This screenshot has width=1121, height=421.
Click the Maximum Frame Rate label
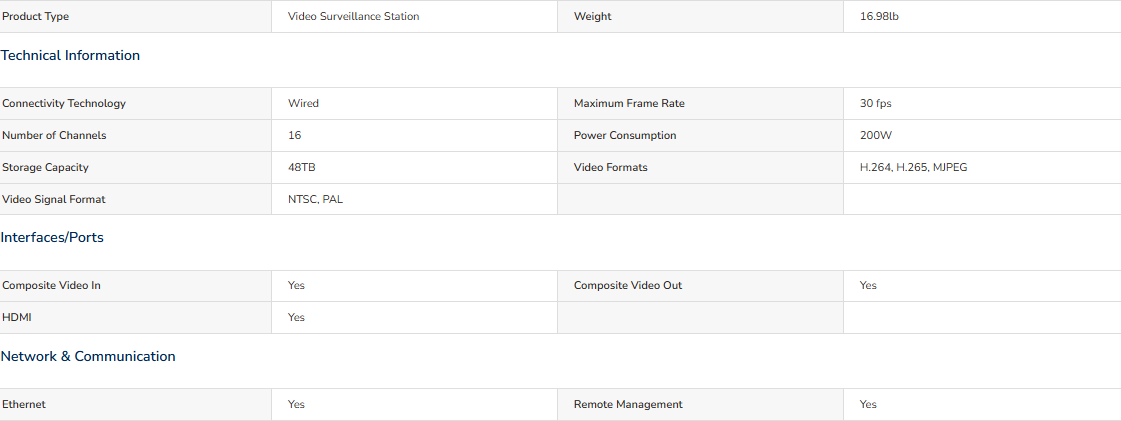[629, 104]
